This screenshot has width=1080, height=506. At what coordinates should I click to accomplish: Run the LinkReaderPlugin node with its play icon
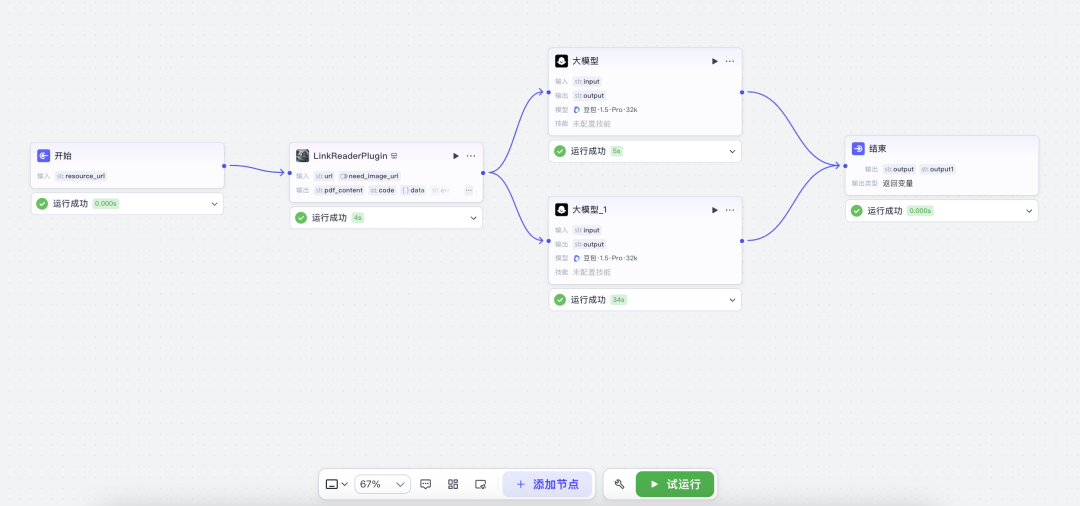pos(455,156)
